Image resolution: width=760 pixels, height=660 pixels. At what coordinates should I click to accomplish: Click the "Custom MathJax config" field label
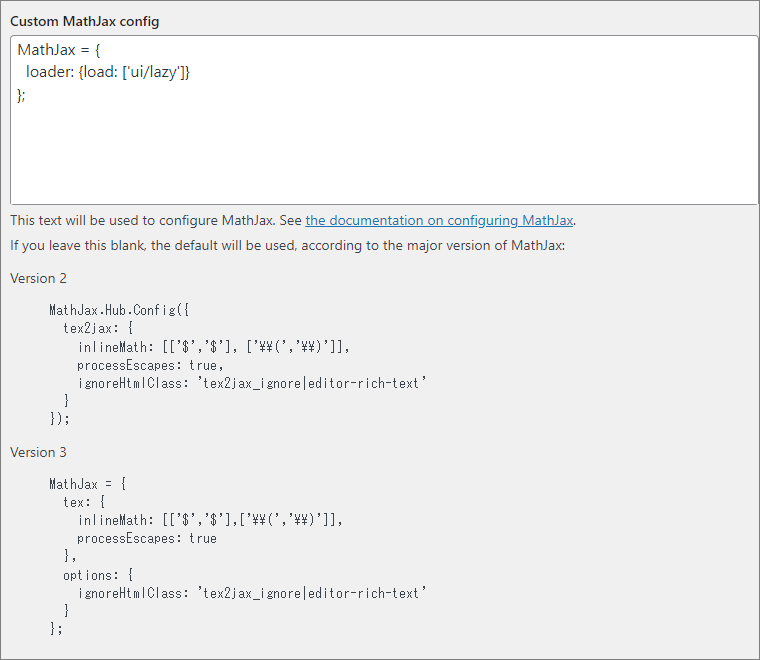[x=84, y=21]
